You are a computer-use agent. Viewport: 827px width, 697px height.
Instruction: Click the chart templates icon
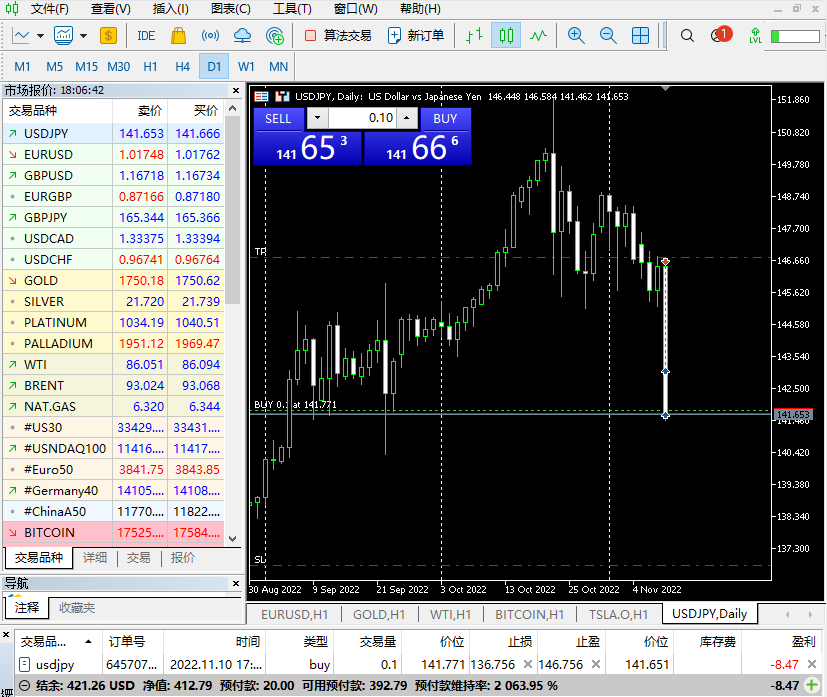(63, 36)
